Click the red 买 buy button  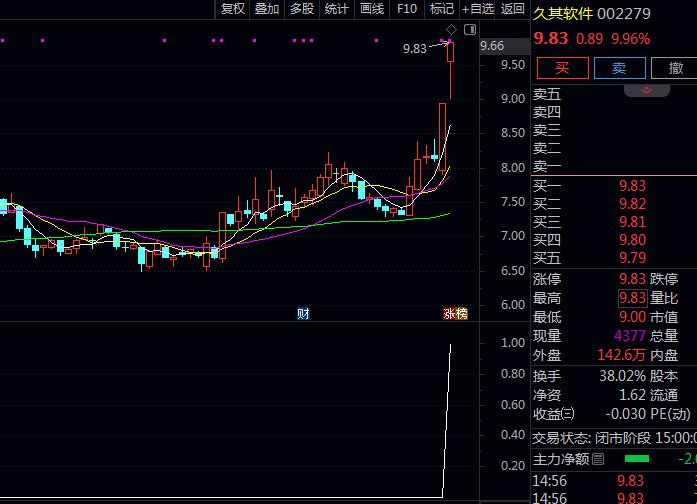(x=563, y=68)
